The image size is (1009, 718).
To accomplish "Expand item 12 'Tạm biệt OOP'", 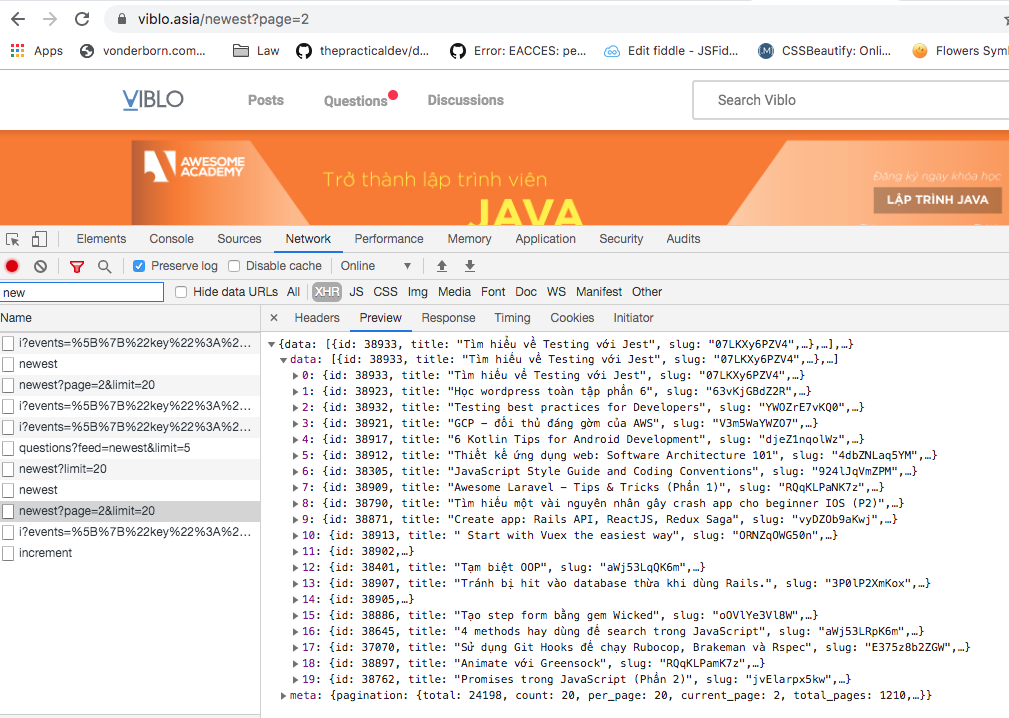I will pos(295,567).
